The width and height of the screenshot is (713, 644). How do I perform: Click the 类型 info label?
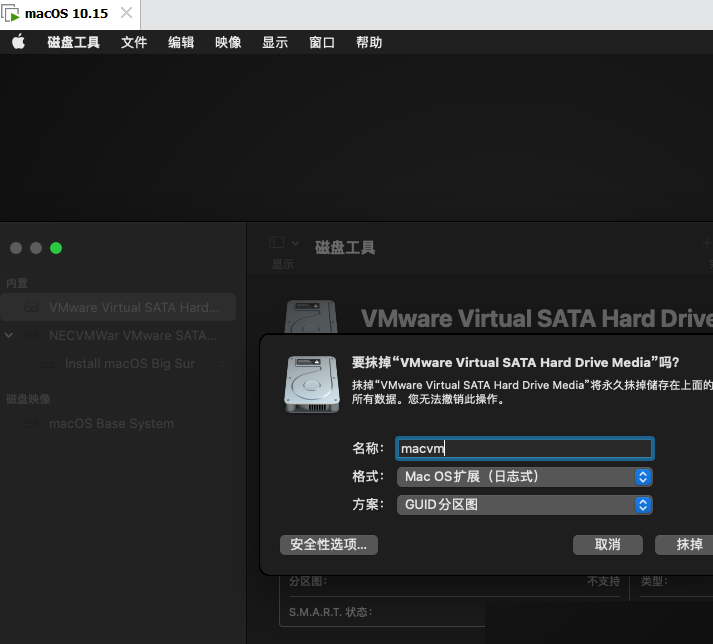654,581
